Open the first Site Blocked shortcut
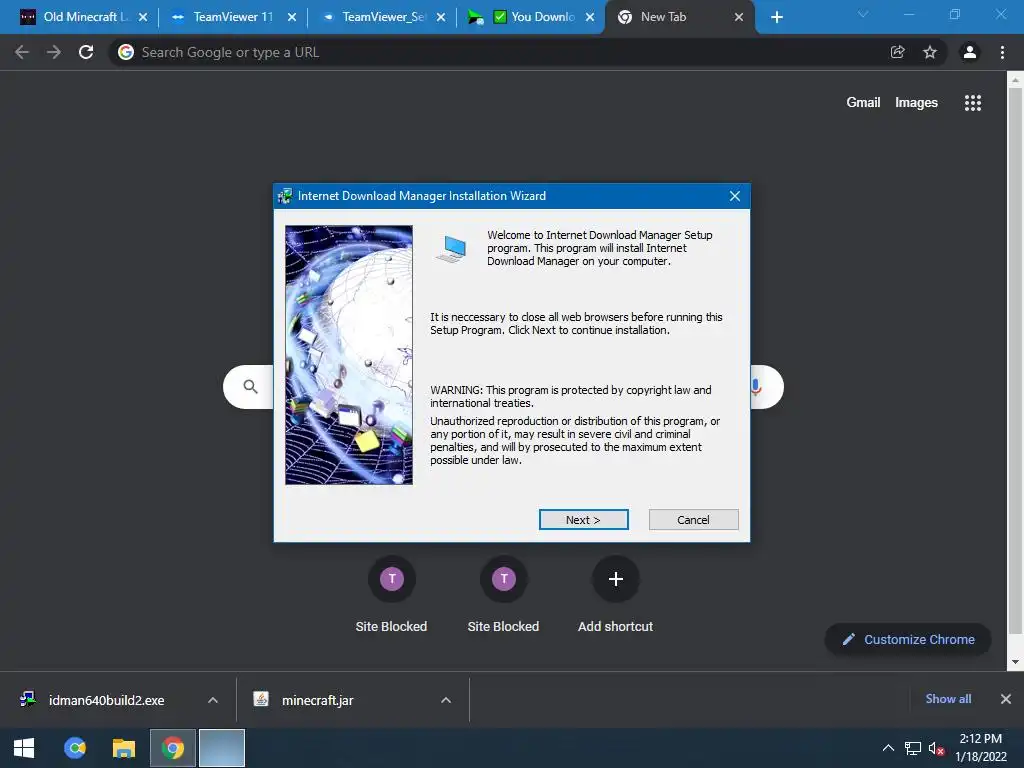1024x768 pixels. coord(391,595)
